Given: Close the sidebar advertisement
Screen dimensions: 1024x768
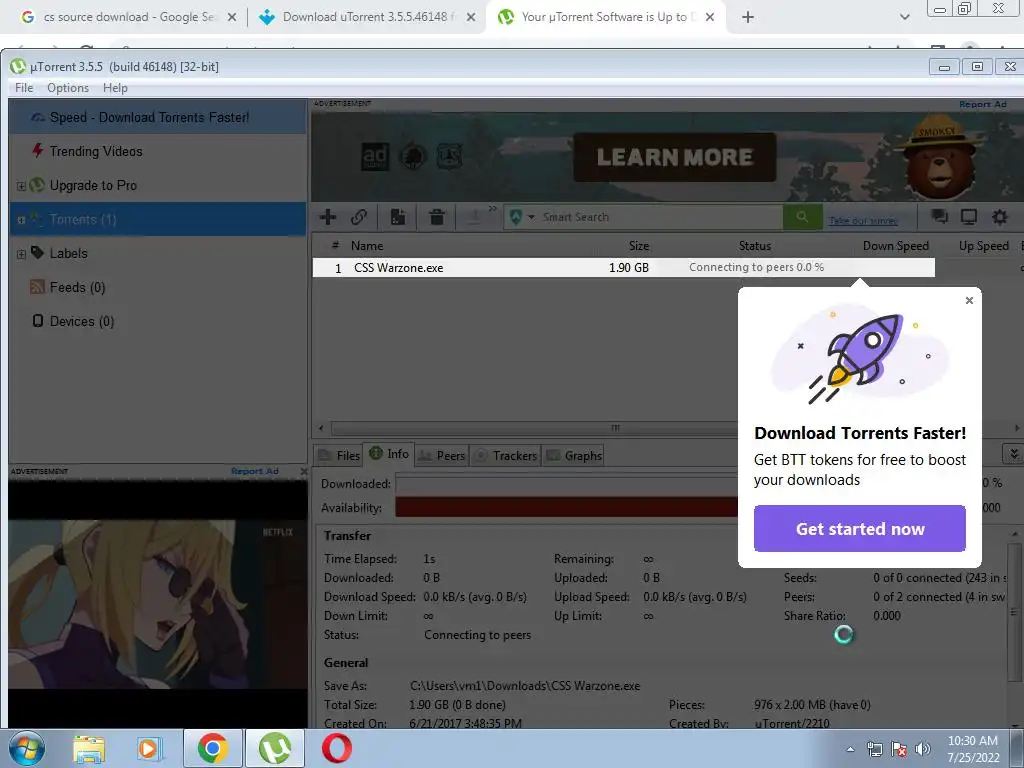Looking at the screenshot, I should coord(303,471).
